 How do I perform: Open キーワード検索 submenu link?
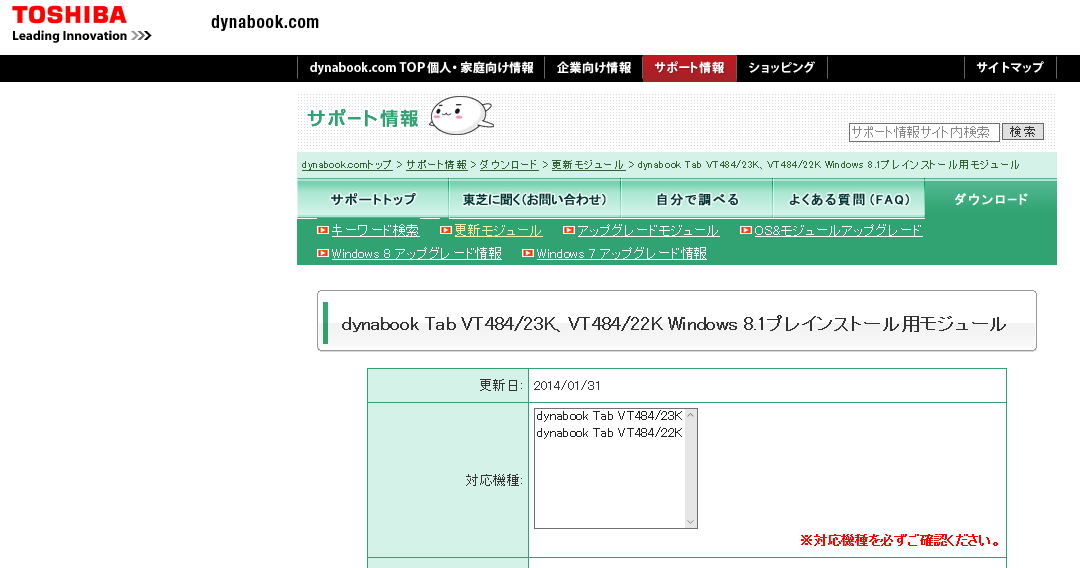(375, 231)
